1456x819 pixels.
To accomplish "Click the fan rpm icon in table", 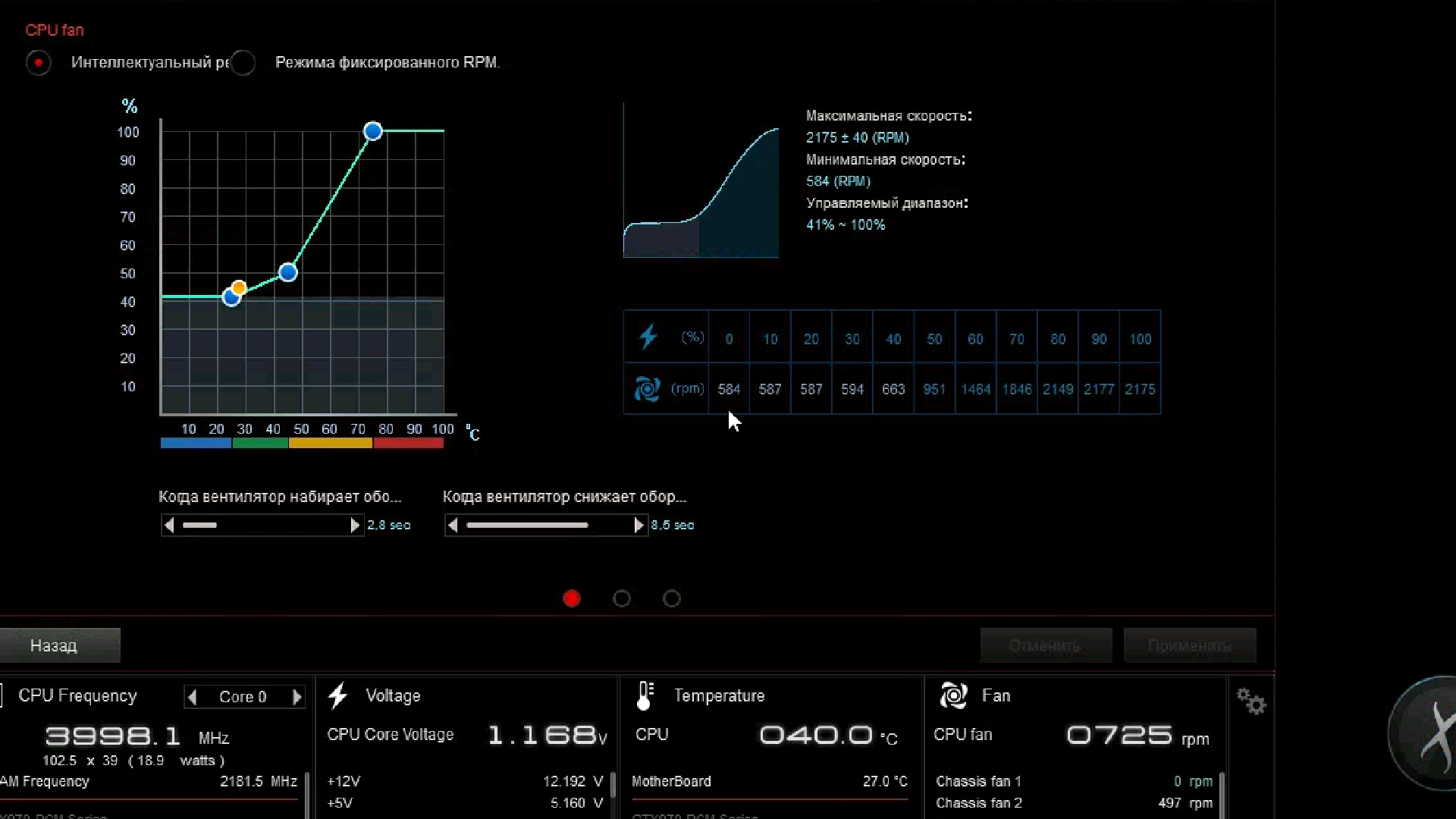I will tap(647, 389).
